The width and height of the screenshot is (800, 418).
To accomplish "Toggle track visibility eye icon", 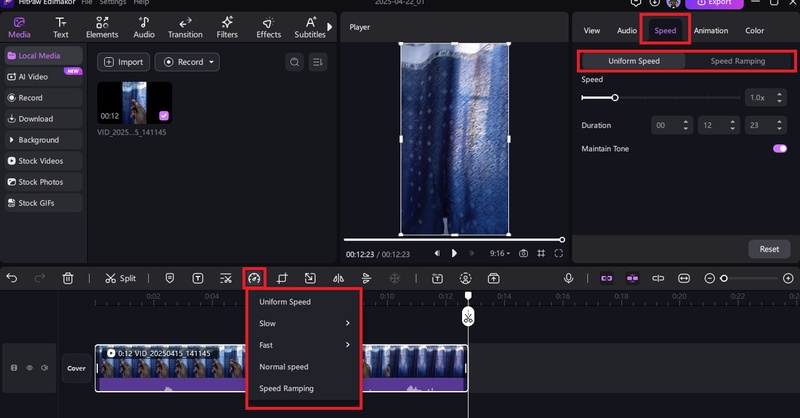I will click(30, 368).
